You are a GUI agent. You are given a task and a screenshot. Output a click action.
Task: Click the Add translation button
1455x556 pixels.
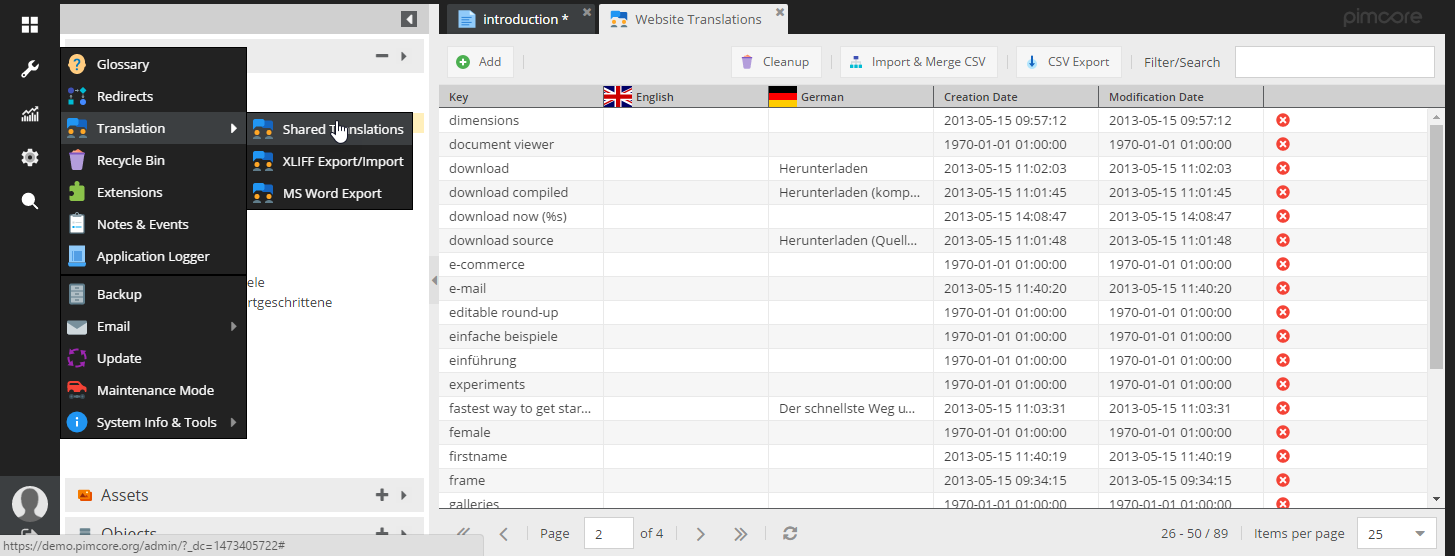tap(480, 62)
